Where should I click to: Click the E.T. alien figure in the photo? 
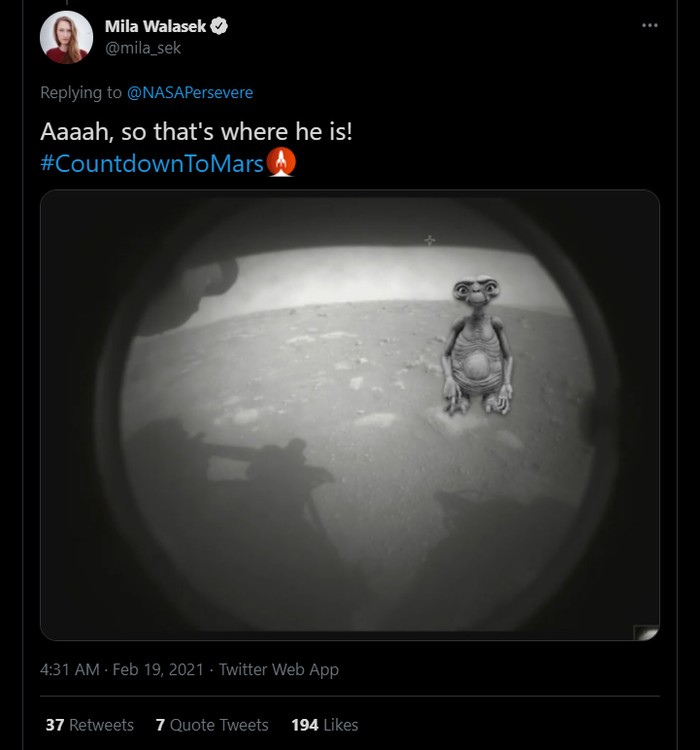478,345
